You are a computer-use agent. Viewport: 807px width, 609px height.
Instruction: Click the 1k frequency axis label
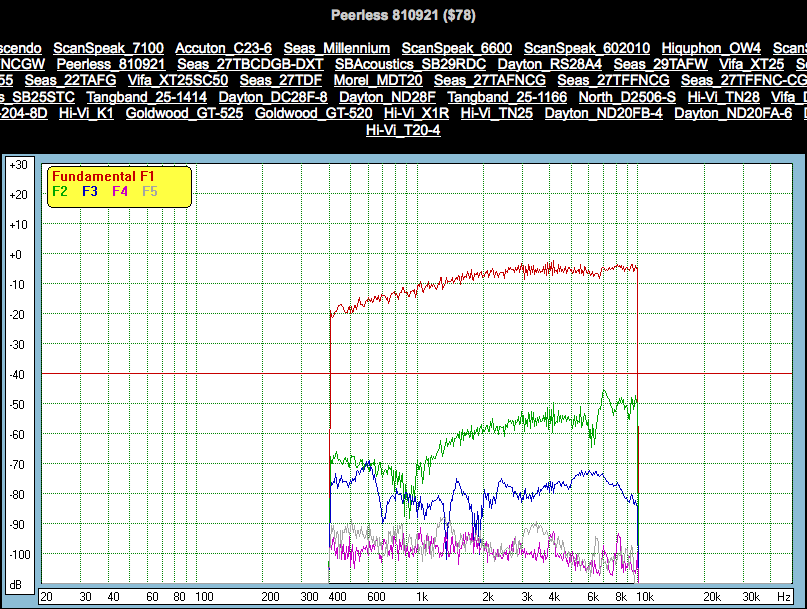tap(422, 597)
